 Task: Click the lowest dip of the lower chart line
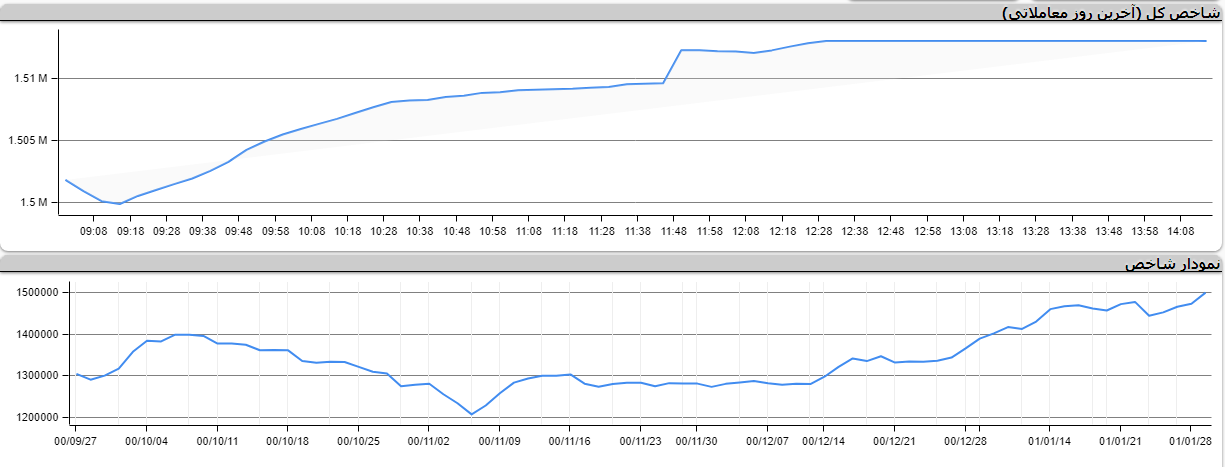[471, 414]
